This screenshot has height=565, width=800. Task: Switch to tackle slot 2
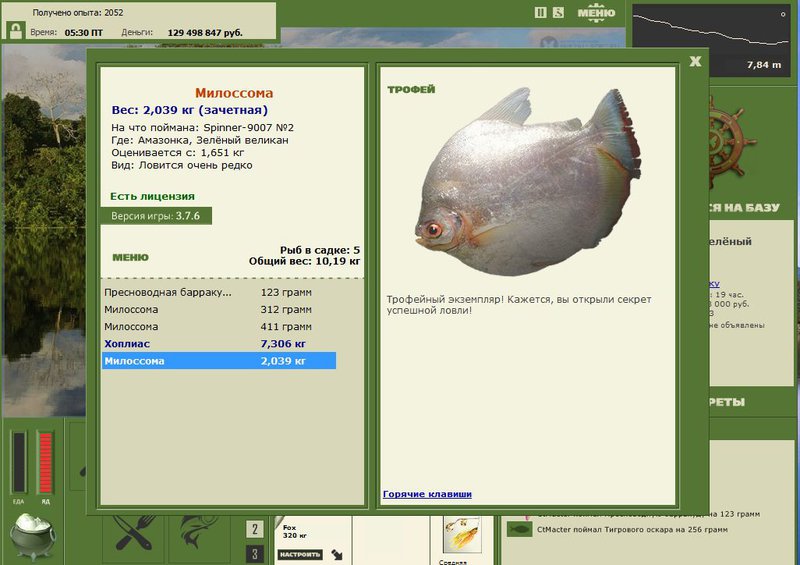tap(255, 529)
